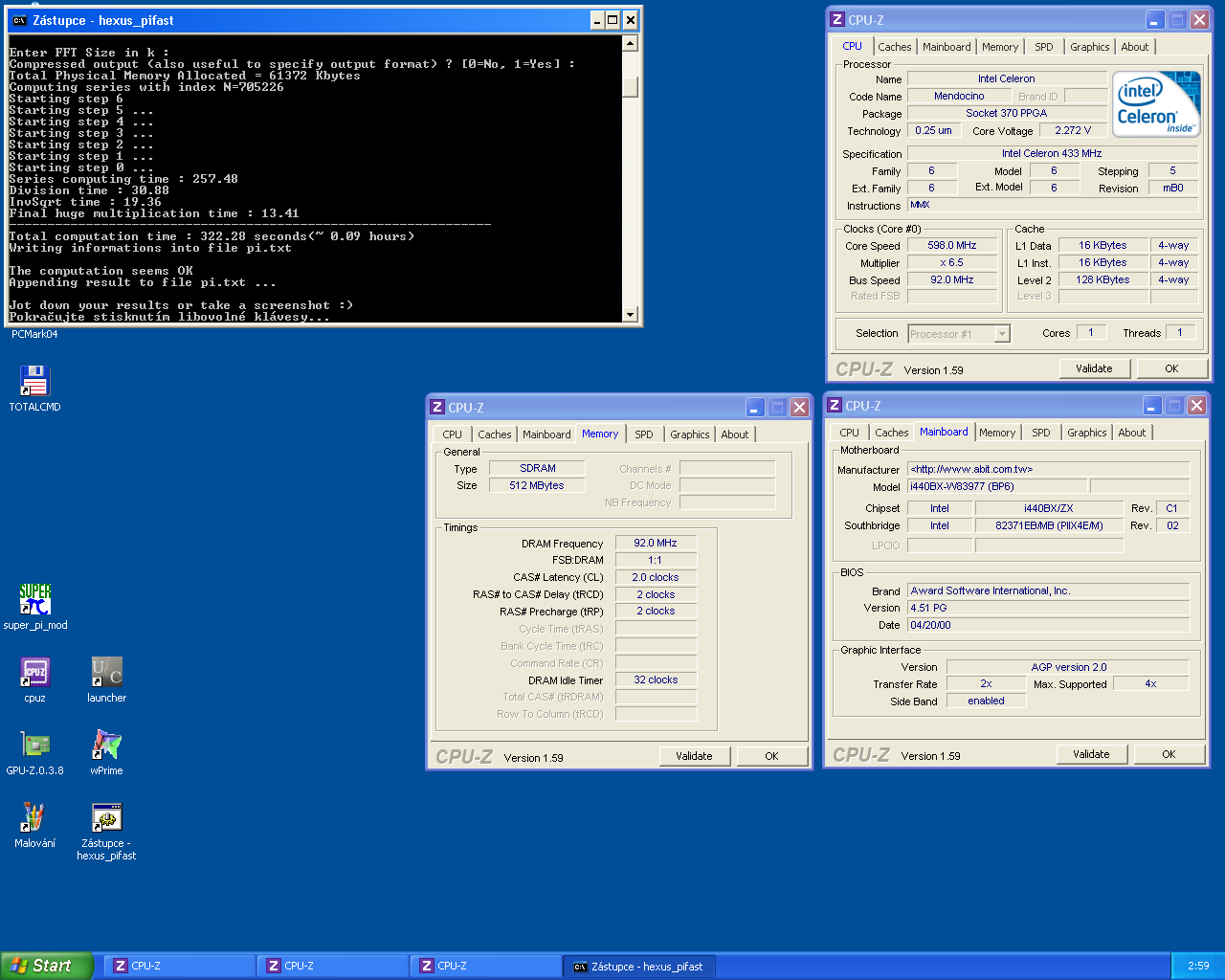Click the Mendocino code name value
Screen dimensions: 1225x980
point(959,96)
